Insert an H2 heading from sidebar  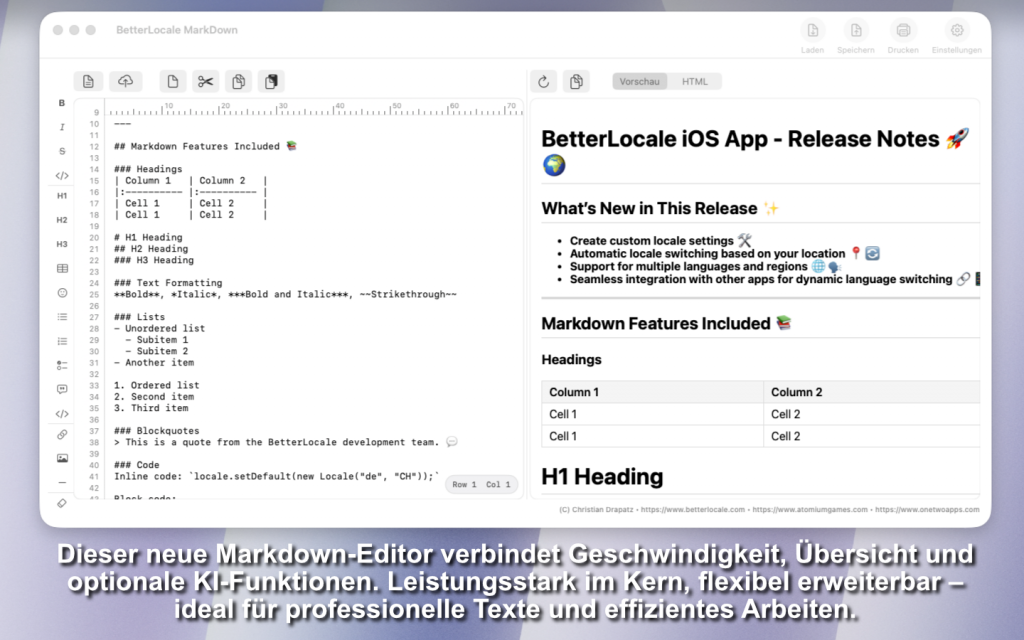point(62,220)
